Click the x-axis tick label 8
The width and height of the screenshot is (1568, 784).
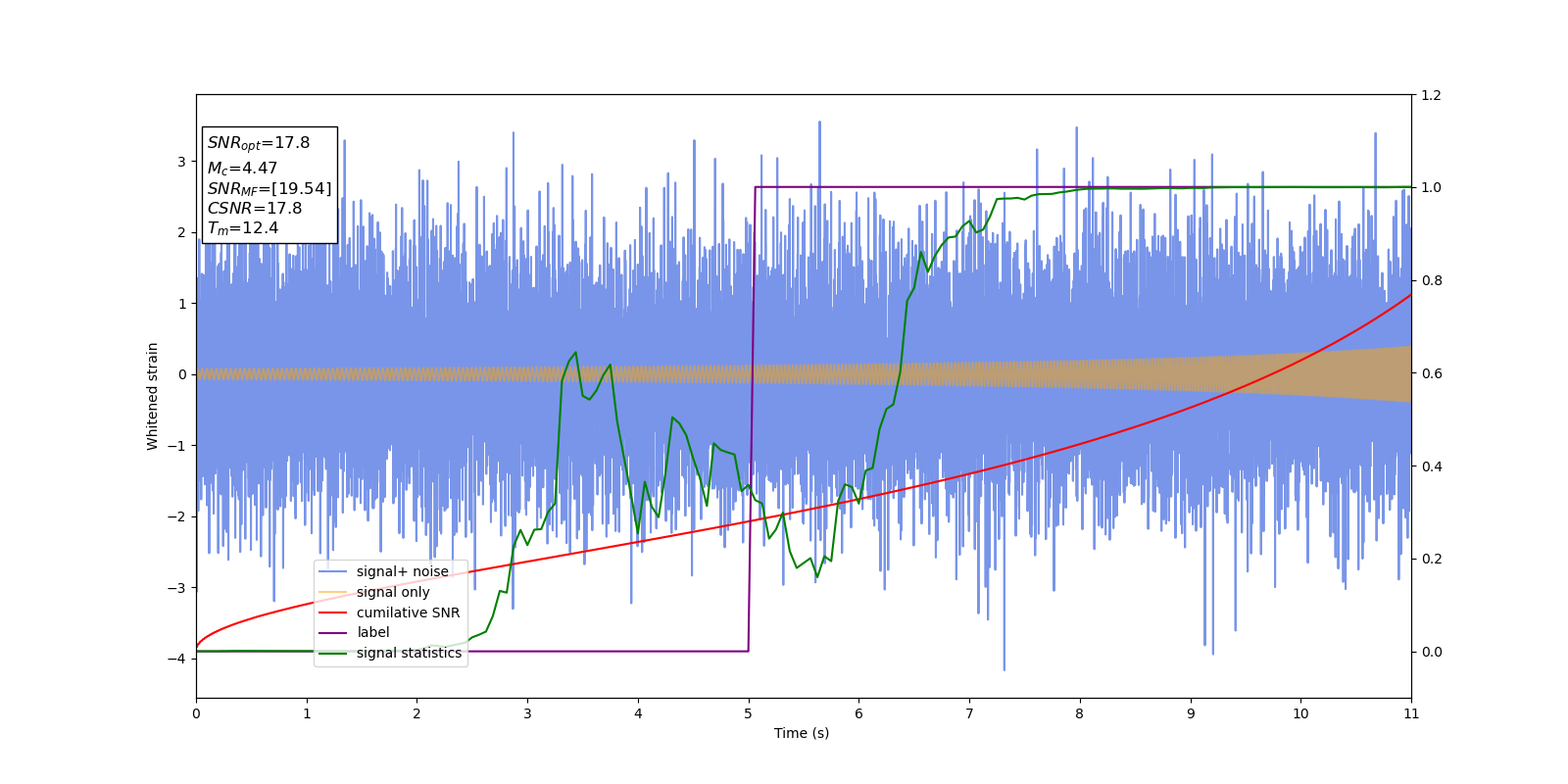tap(1080, 713)
